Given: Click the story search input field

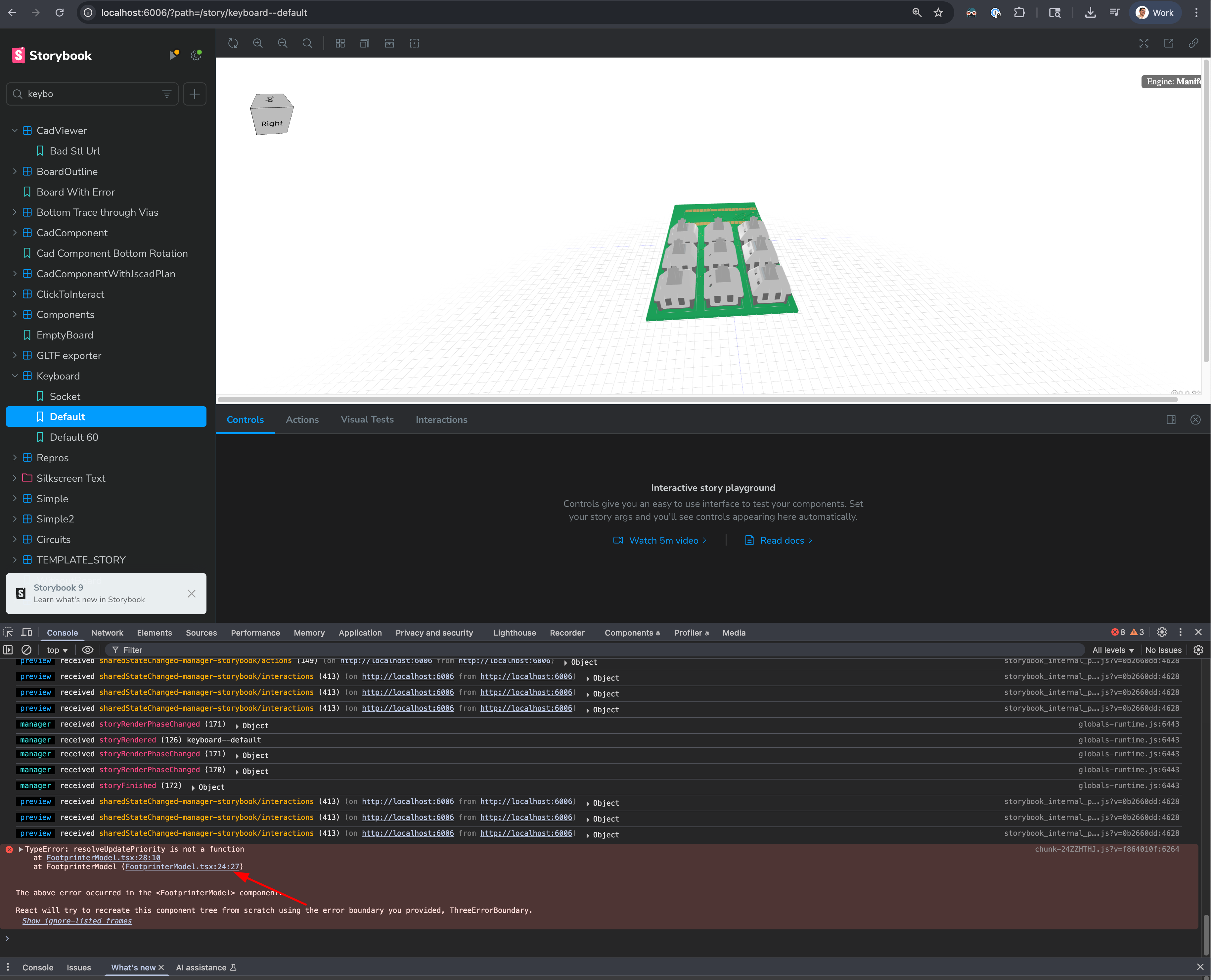Looking at the screenshot, I should pyautogui.click(x=90, y=94).
